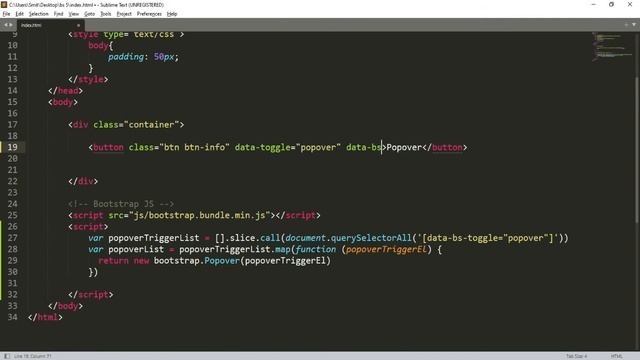Open the Help menu
640x360 pixels.
click(x=172, y=14)
